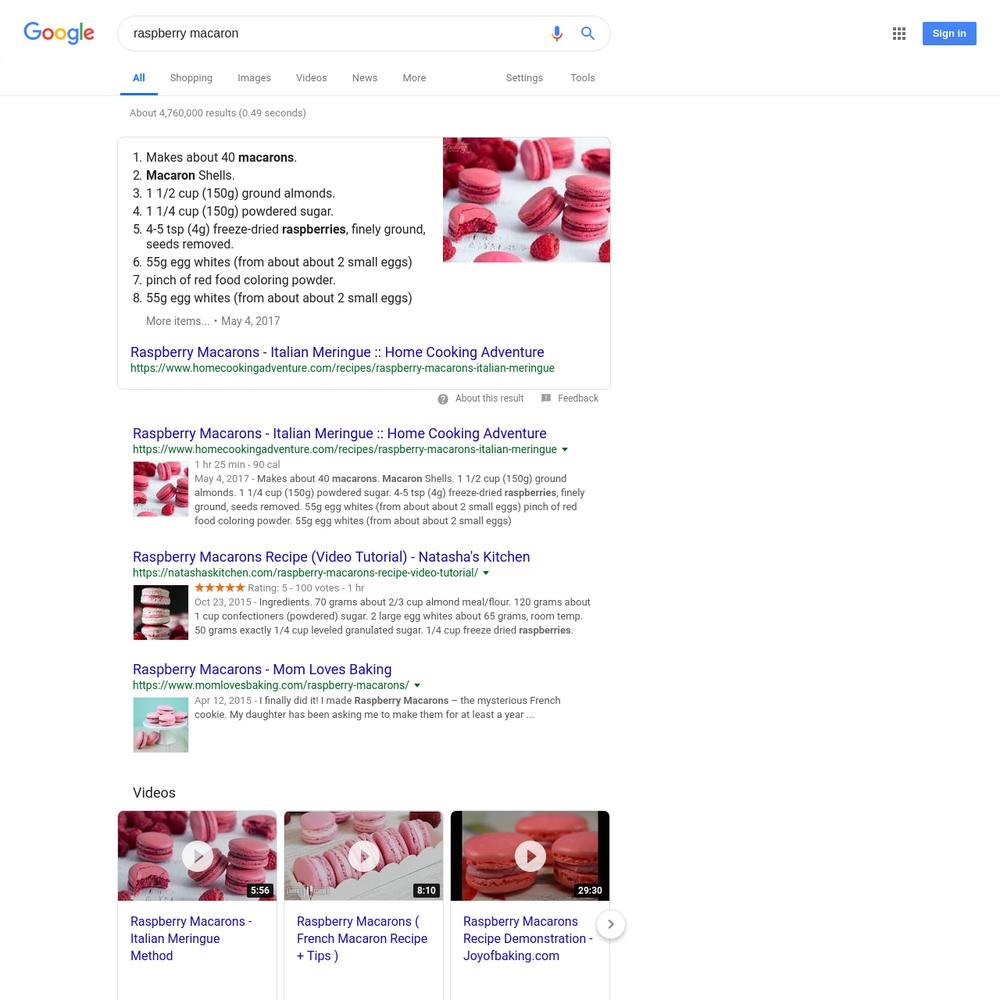This screenshot has height=1000, width=1000.
Task: Open the Mom Loves Baking result thumbnail
Action: coord(161,725)
